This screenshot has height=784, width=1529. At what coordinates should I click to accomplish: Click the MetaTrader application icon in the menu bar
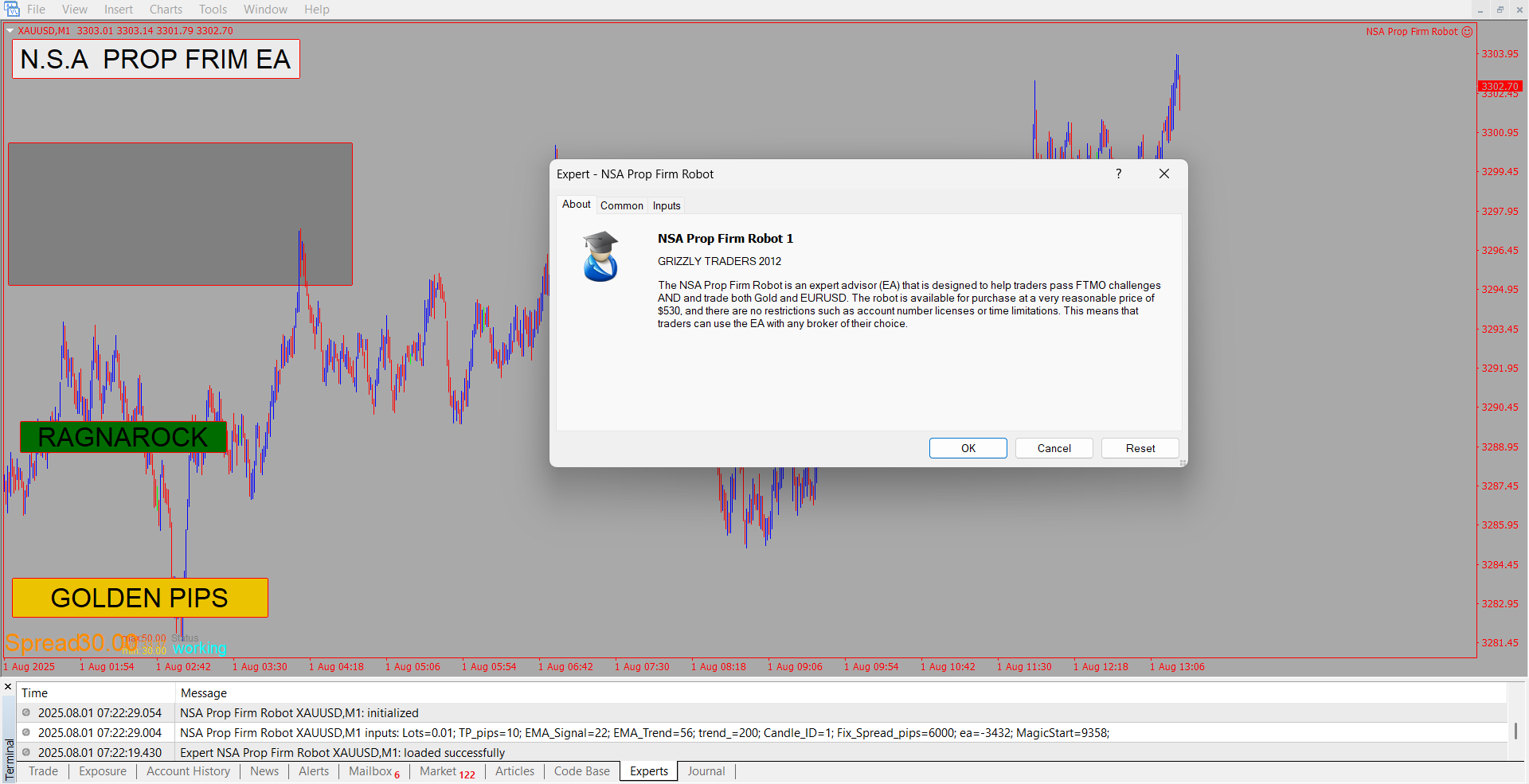(x=12, y=10)
